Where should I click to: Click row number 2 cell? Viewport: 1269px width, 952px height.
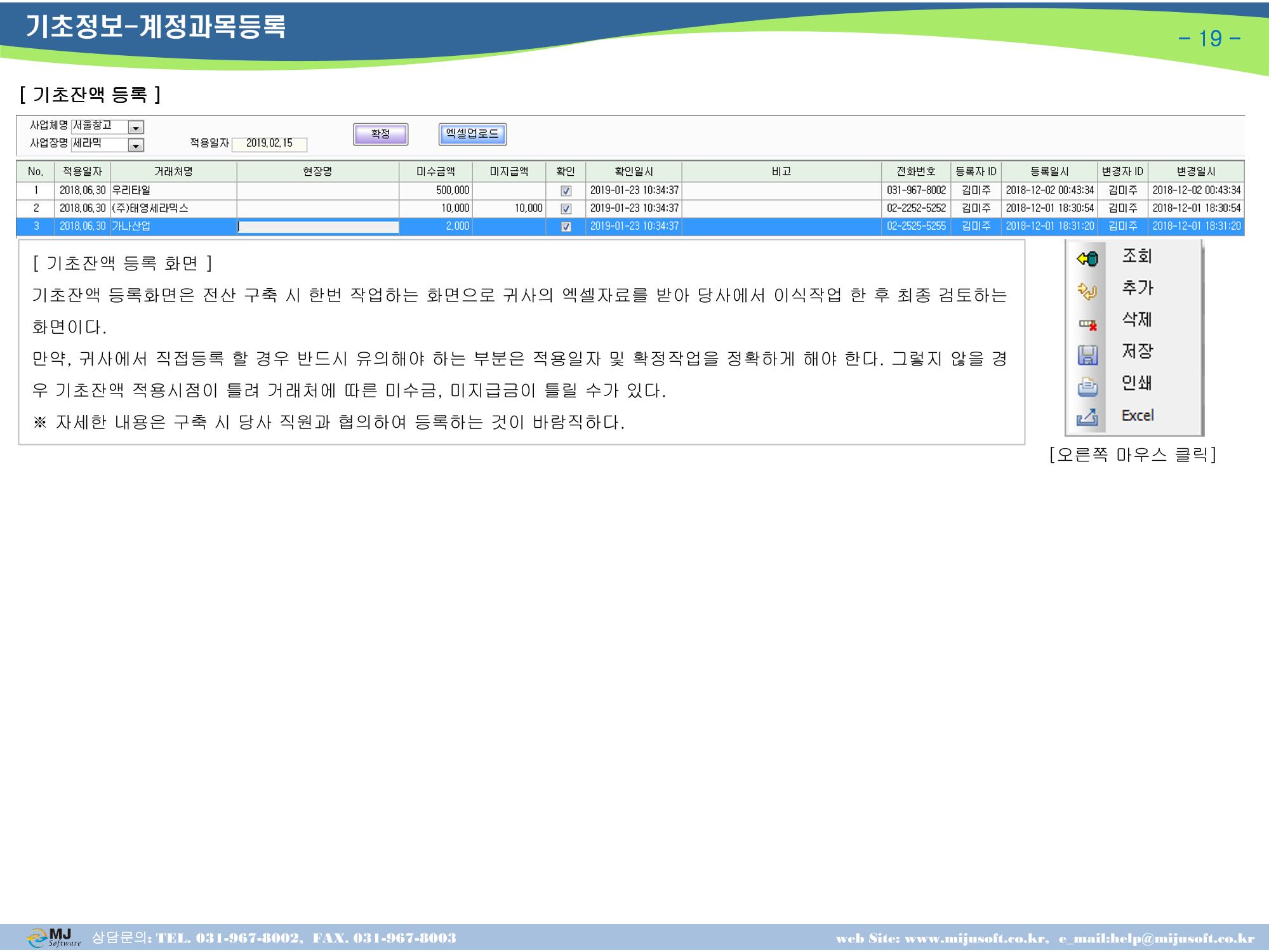pyautogui.click(x=36, y=208)
